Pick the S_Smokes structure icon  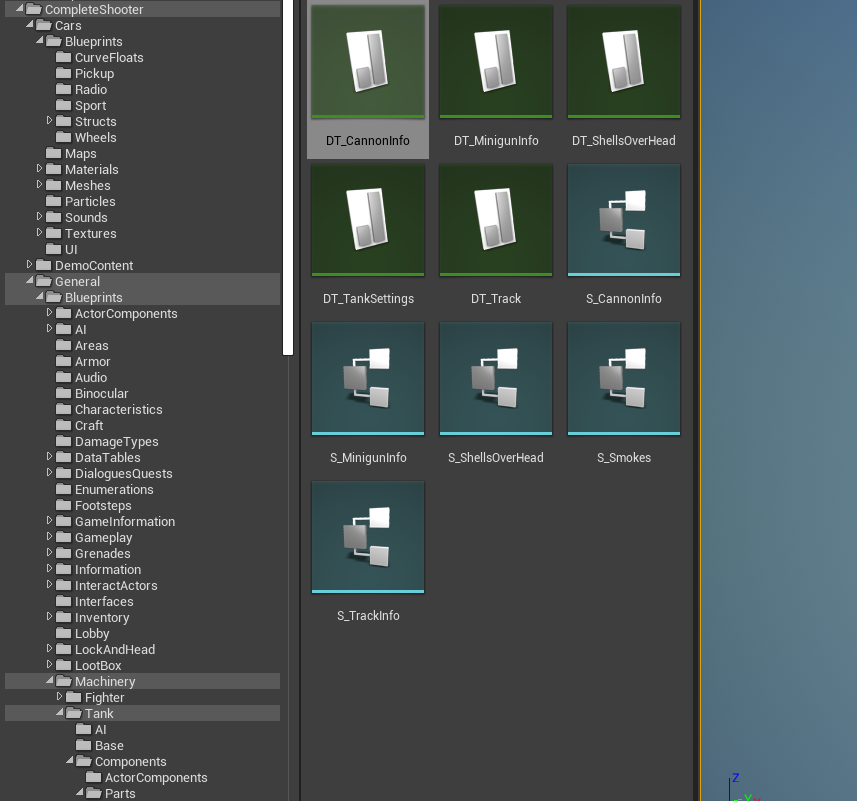[624, 378]
